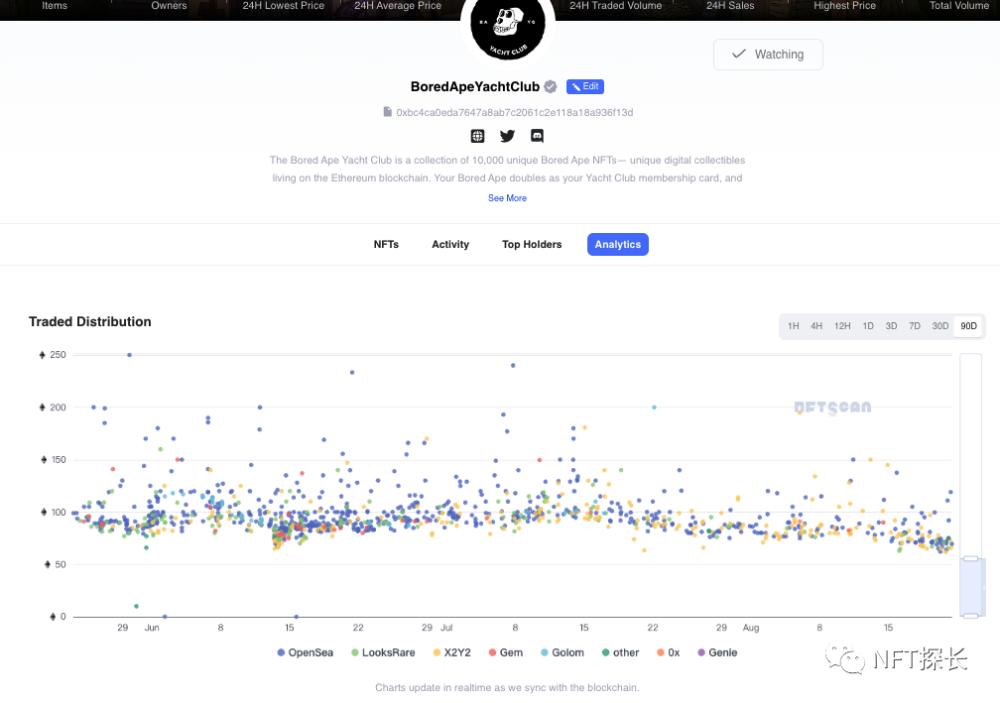
Task: Select the 30D time range
Action: pos(940,326)
